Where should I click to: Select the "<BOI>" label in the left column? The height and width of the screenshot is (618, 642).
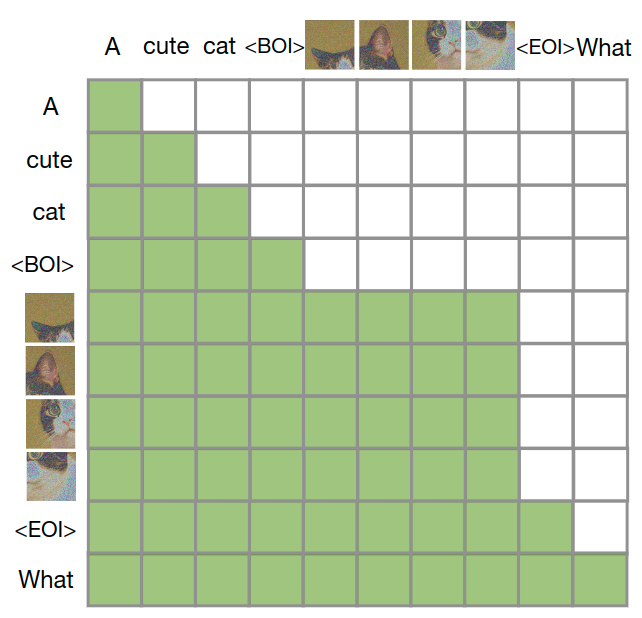44,265
